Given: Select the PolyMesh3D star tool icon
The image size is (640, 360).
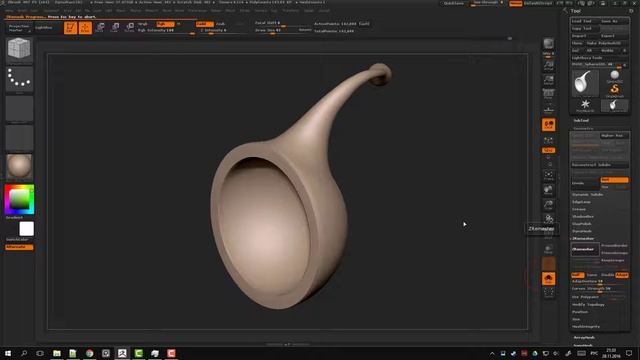Looking at the screenshot, I should 585,105.
